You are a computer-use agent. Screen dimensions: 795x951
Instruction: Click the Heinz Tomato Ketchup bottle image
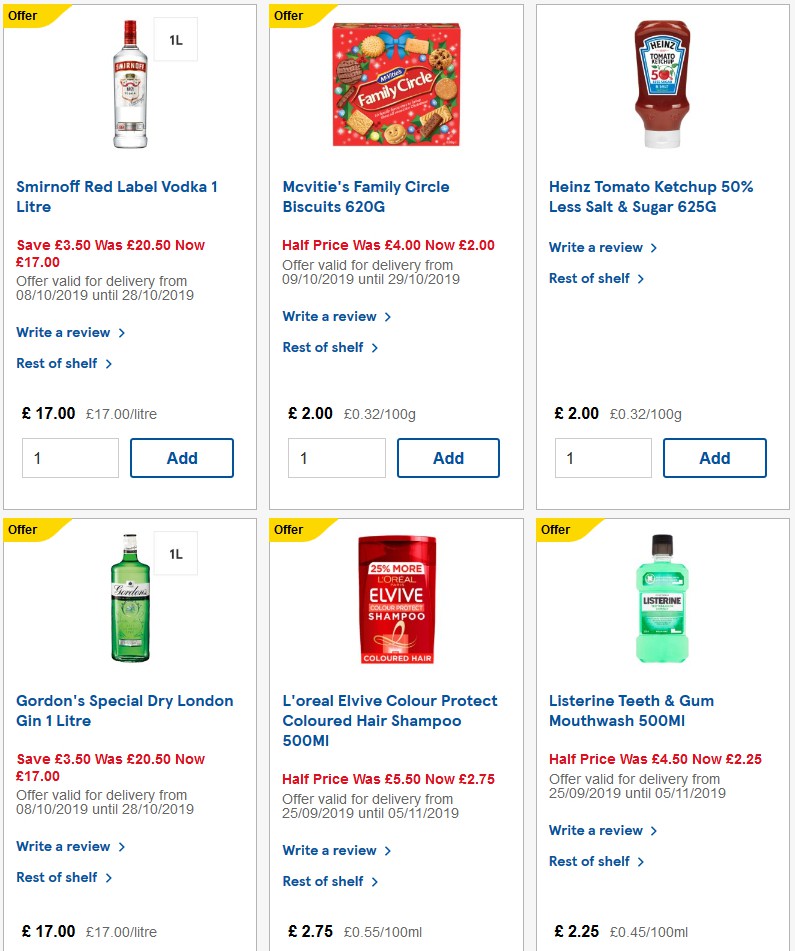663,84
